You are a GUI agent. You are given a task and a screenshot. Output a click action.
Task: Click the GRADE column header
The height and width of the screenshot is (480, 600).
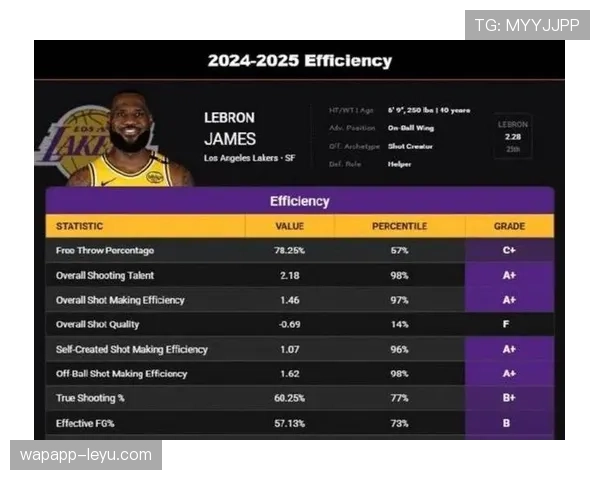click(x=509, y=226)
